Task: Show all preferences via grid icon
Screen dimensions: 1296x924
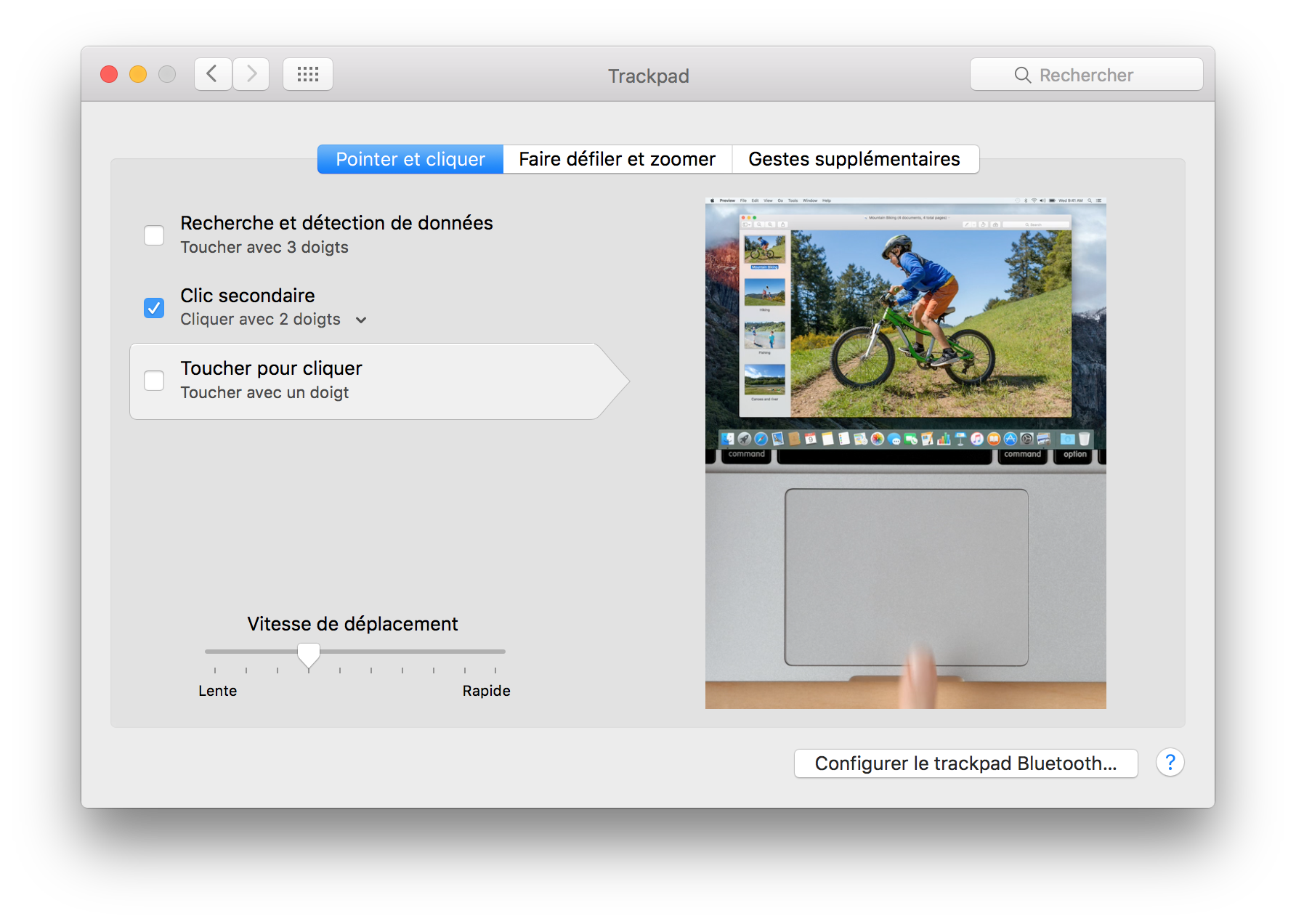Action: click(x=308, y=74)
